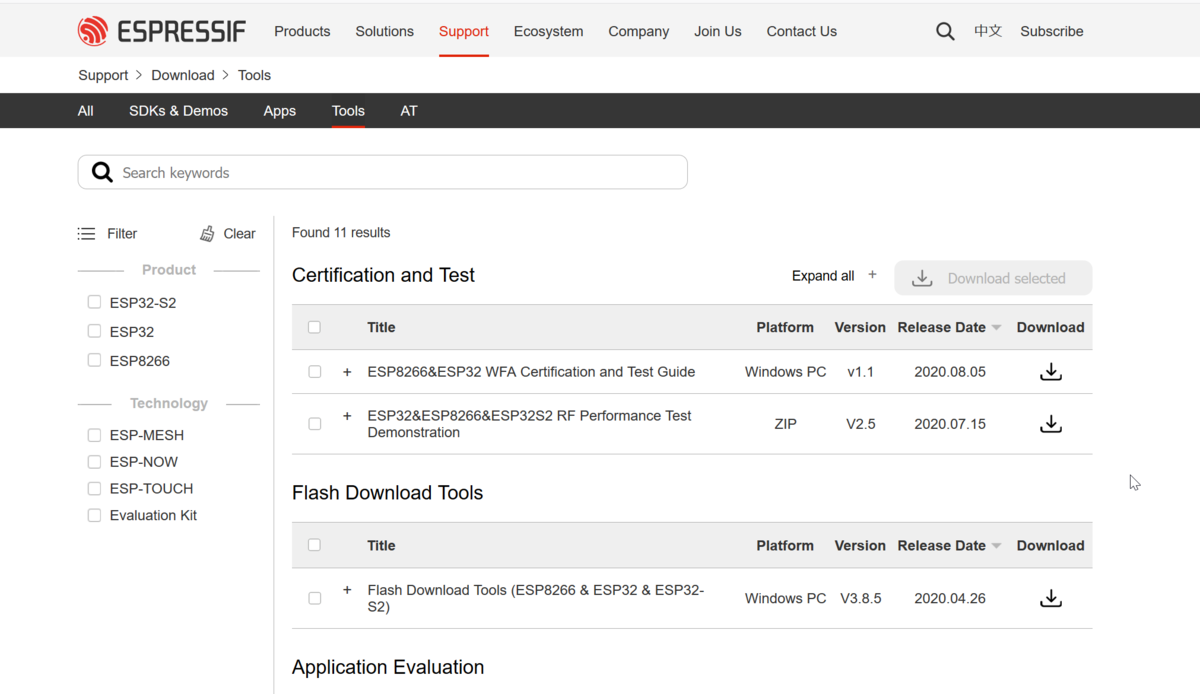Click the Espressif logo
Image resolution: width=1200 pixels, height=694 pixels.
tap(162, 31)
